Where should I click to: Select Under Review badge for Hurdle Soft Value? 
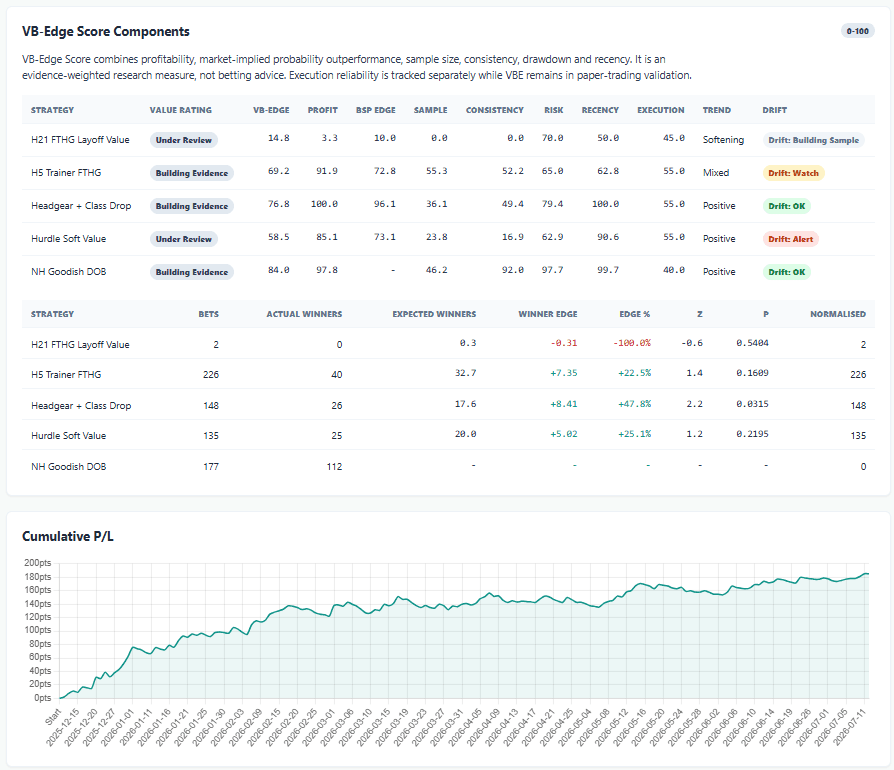coord(184,239)
